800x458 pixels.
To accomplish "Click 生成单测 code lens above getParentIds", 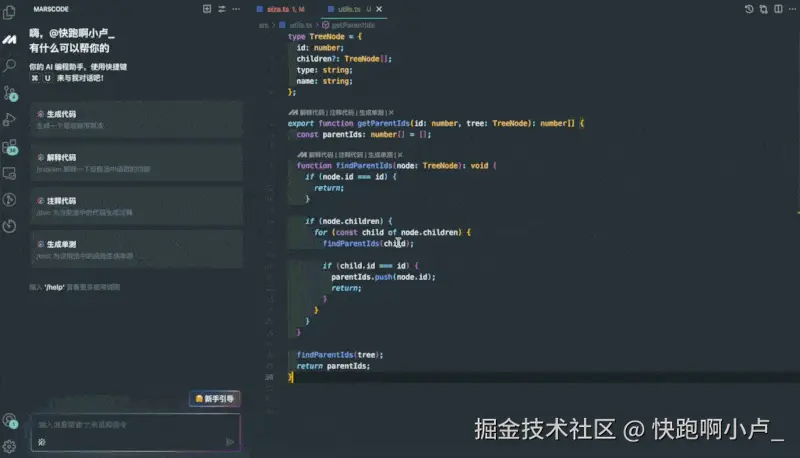I will 372,112.
